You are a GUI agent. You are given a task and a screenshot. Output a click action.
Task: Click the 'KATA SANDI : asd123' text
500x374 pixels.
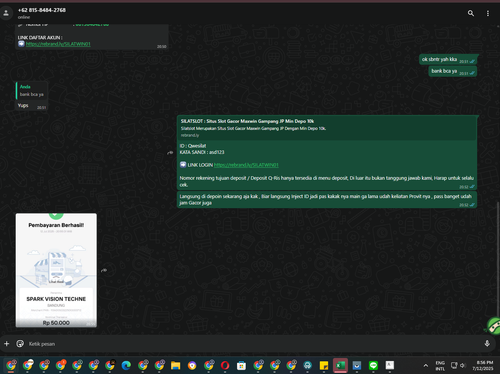point(202,152)
